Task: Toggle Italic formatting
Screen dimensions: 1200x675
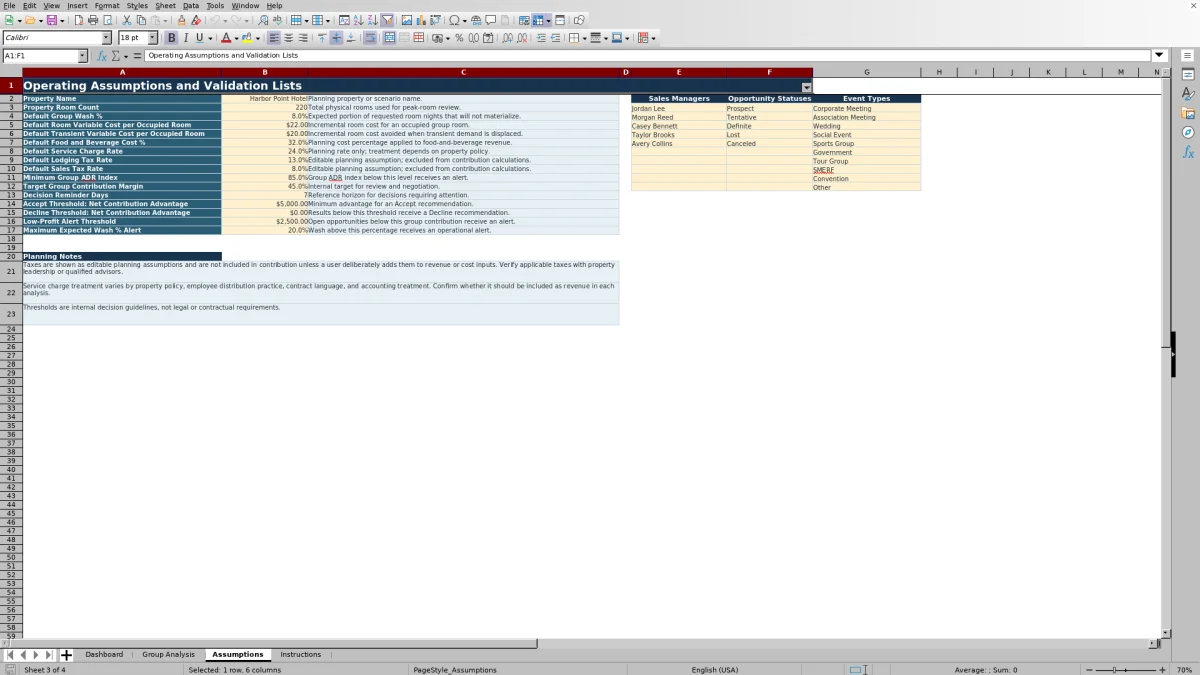Action: (x=185, y=38)
